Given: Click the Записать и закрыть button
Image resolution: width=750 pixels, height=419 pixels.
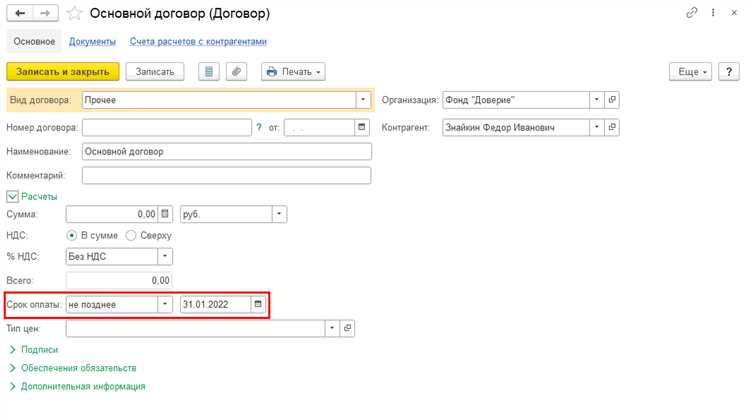Looking at the screenshot, I should click(63, 72).
